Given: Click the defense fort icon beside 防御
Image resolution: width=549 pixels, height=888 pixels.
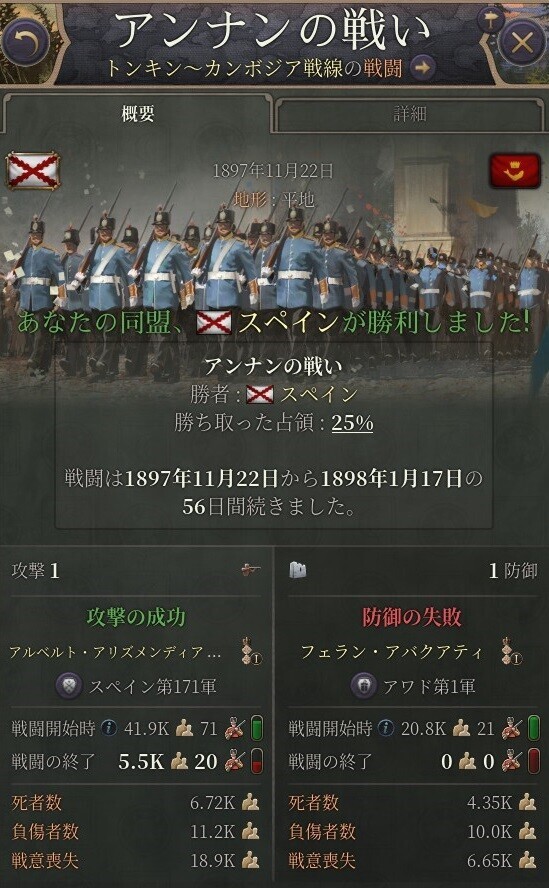Looking at the screenshot, I should (x=297, y=571).
